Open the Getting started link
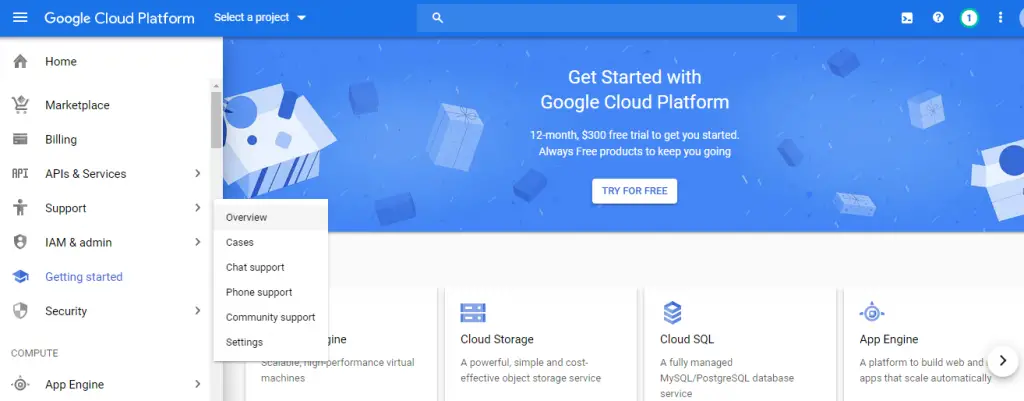Viewport: 1024px width, 401px height. click(84, 277)
